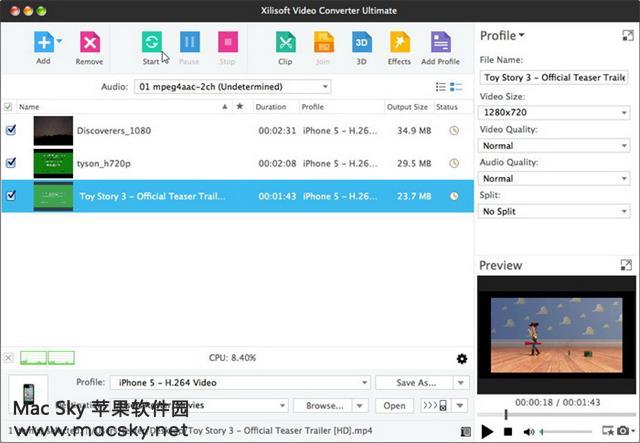640x443 pixels.
Task: Select the Discoverers_1080 thumbnail
Action: (x=53, y=131)
